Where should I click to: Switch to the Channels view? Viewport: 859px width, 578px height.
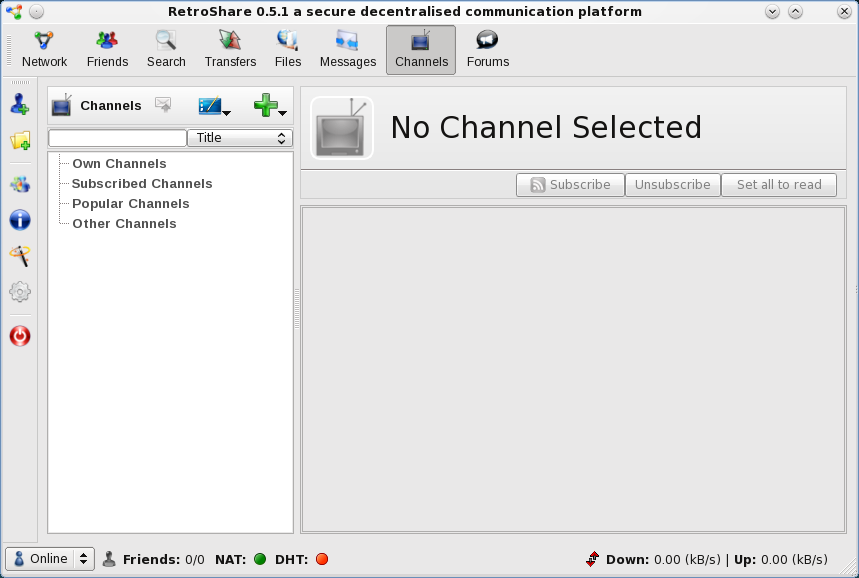[x=421, y=50]
